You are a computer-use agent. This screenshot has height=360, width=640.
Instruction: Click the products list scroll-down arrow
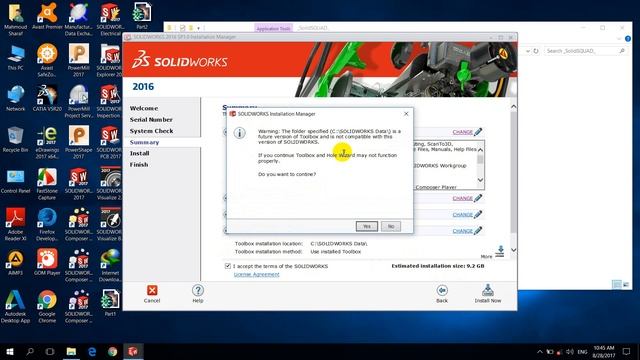point(480,180)
